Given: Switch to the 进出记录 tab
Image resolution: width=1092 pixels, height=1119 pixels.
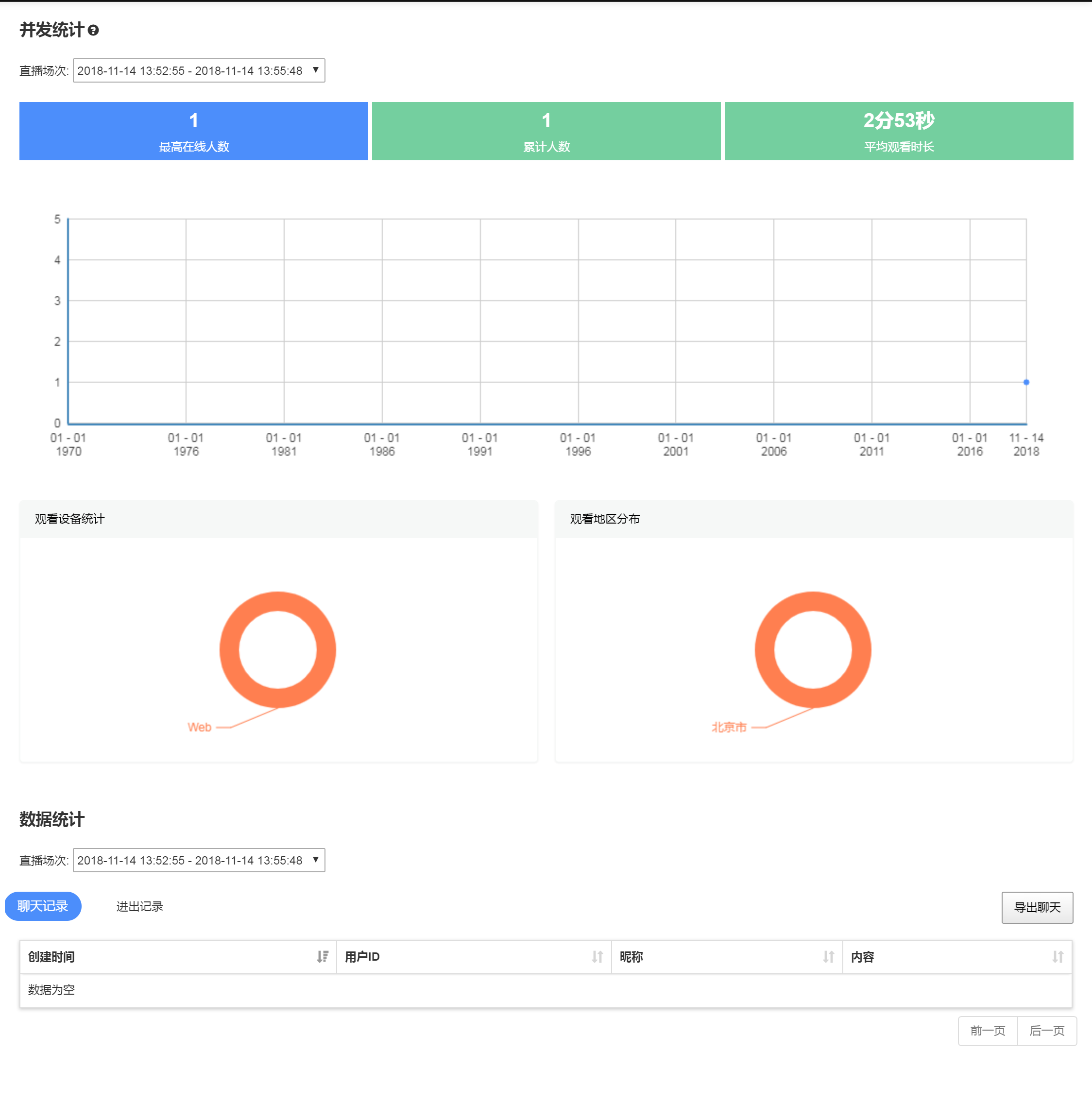Looking at the screenshot, I should coord(139,906).
